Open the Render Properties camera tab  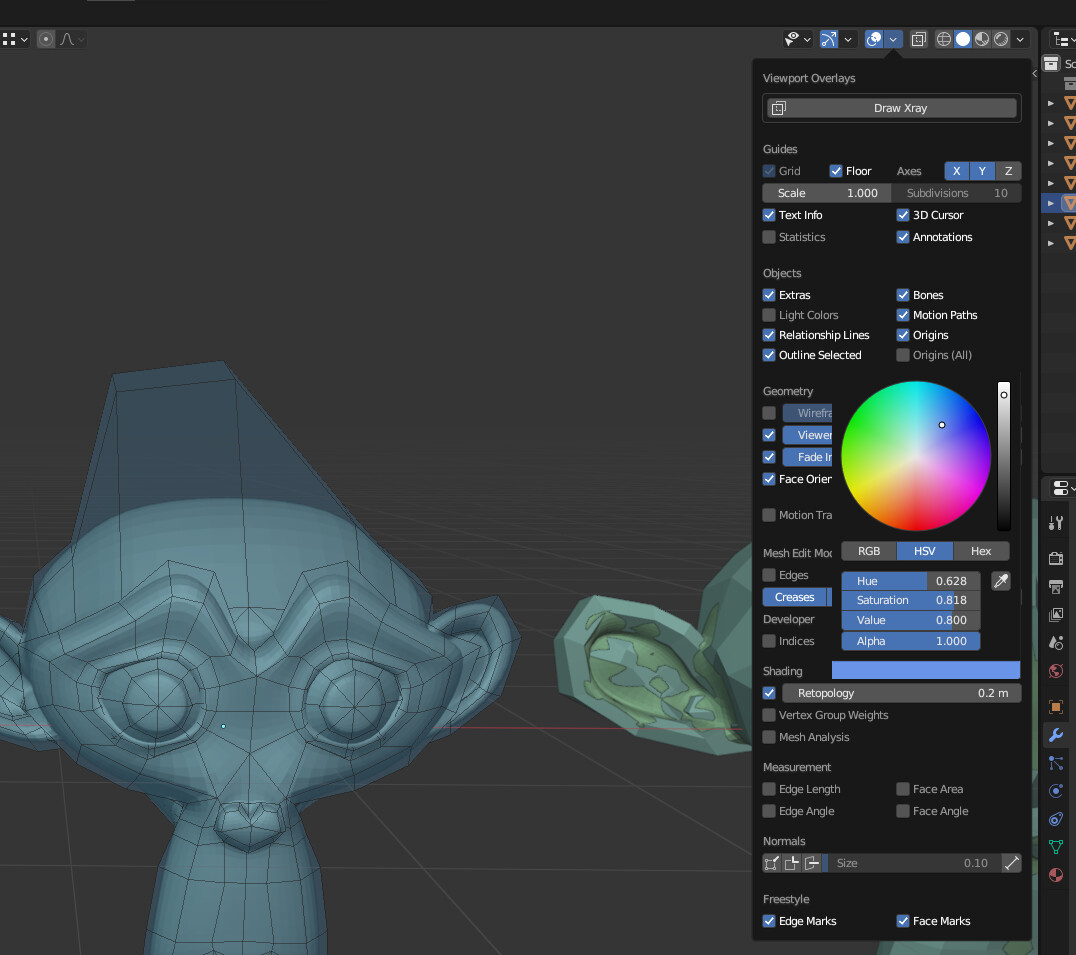1056,560
